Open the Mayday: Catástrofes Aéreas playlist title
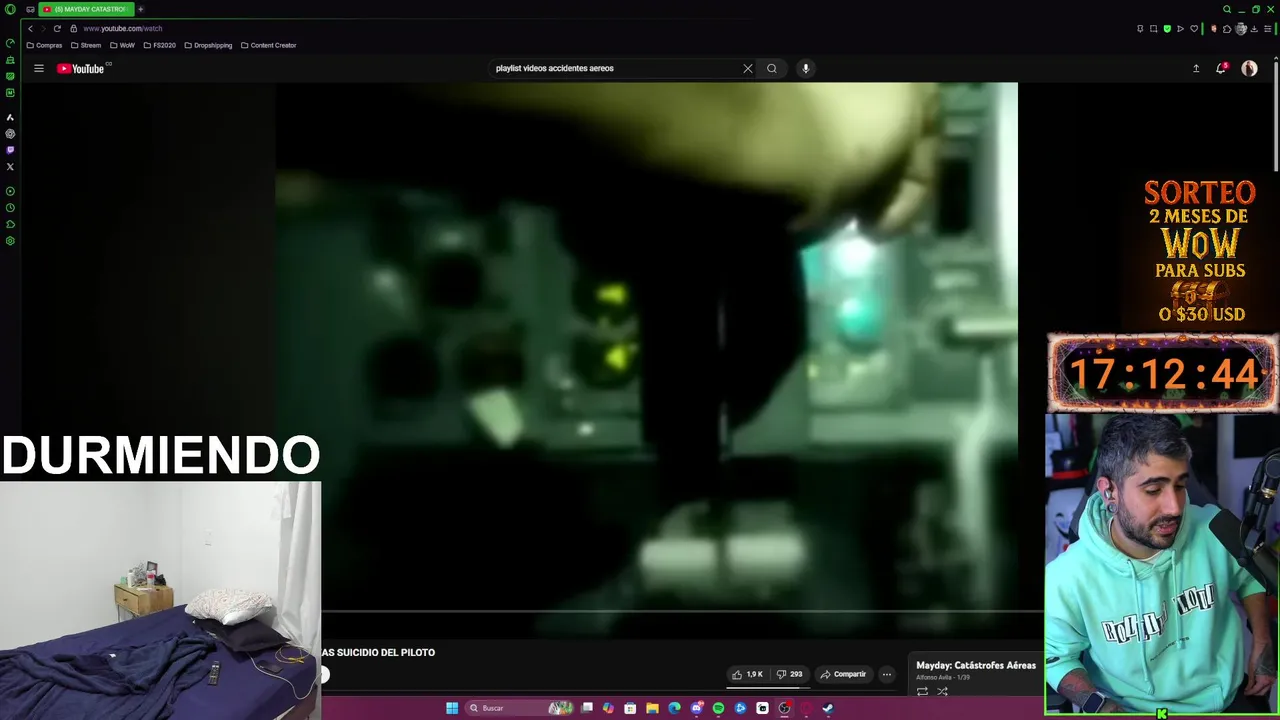 (x=976, y=665)
